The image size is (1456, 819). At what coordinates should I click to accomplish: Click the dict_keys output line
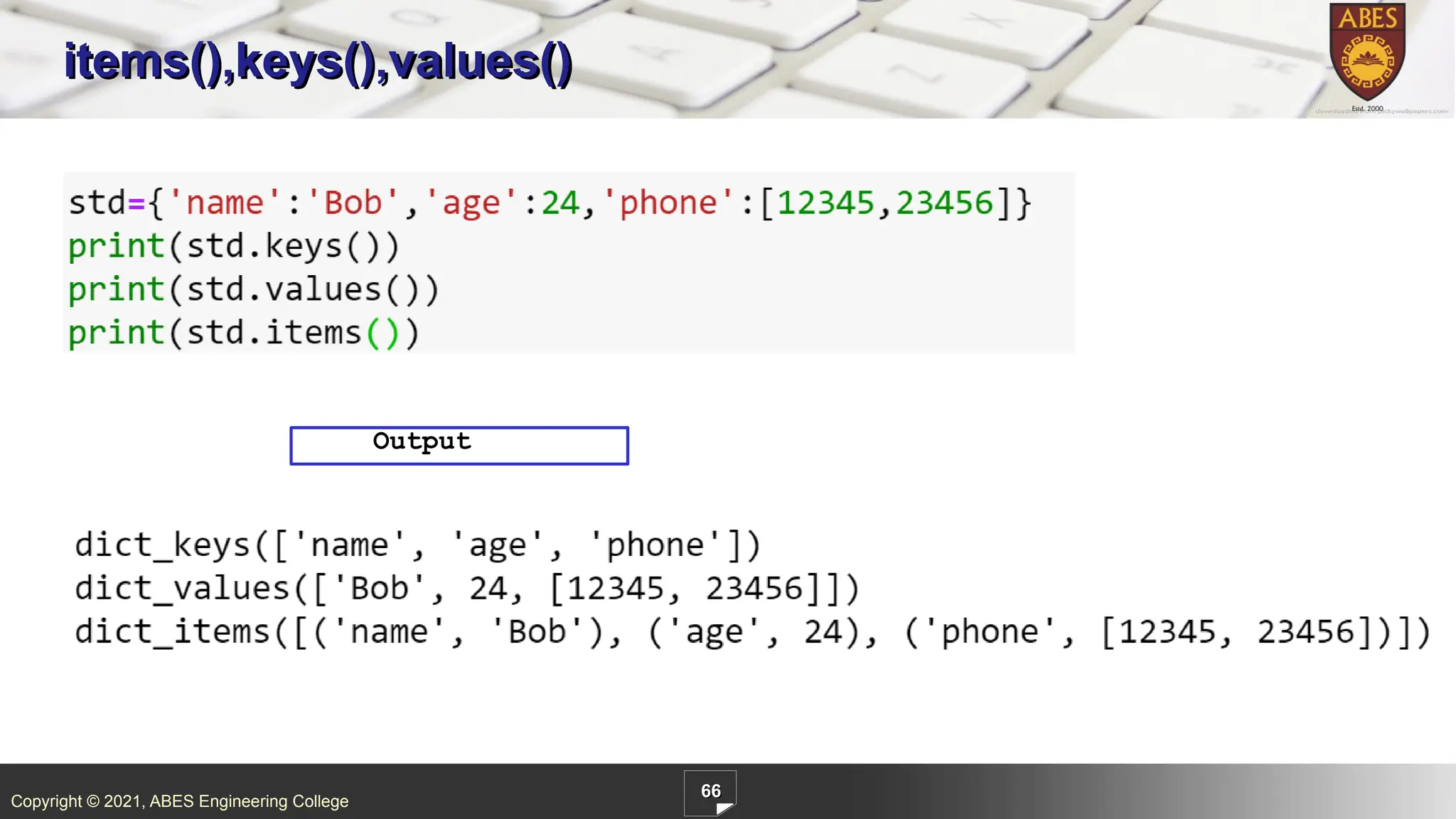[418, 546]
